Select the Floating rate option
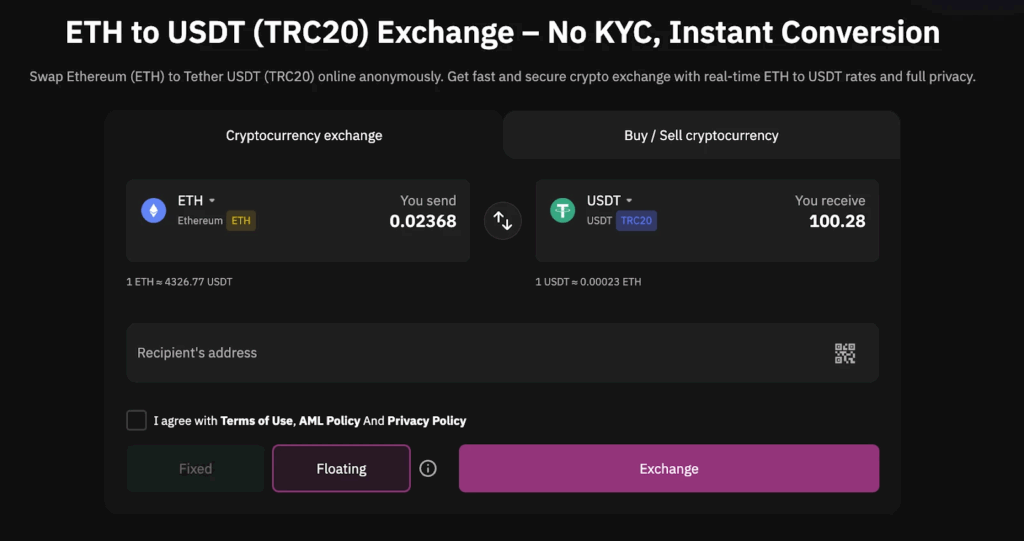The image size is (1024, 541). point(341,468)
